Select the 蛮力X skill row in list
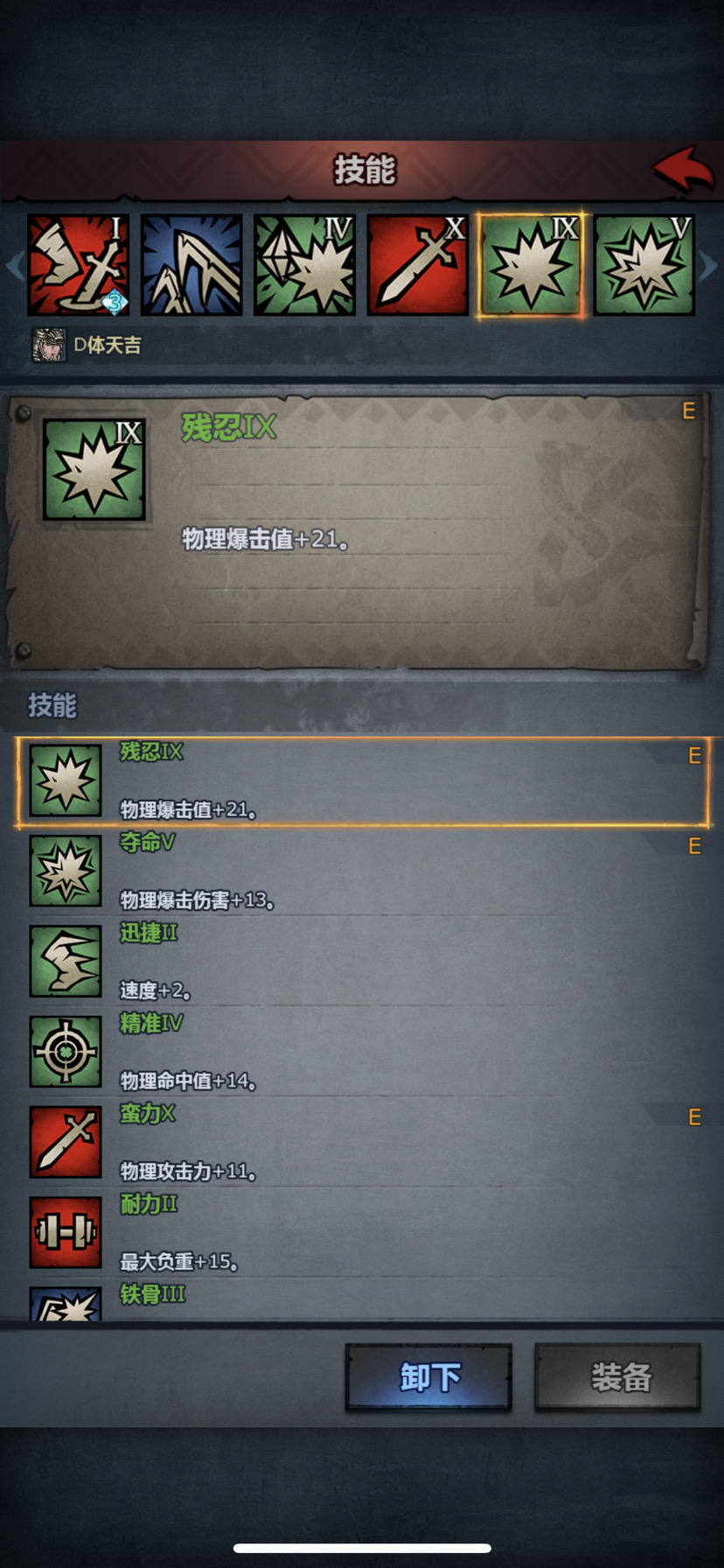 click(362, 1142)
